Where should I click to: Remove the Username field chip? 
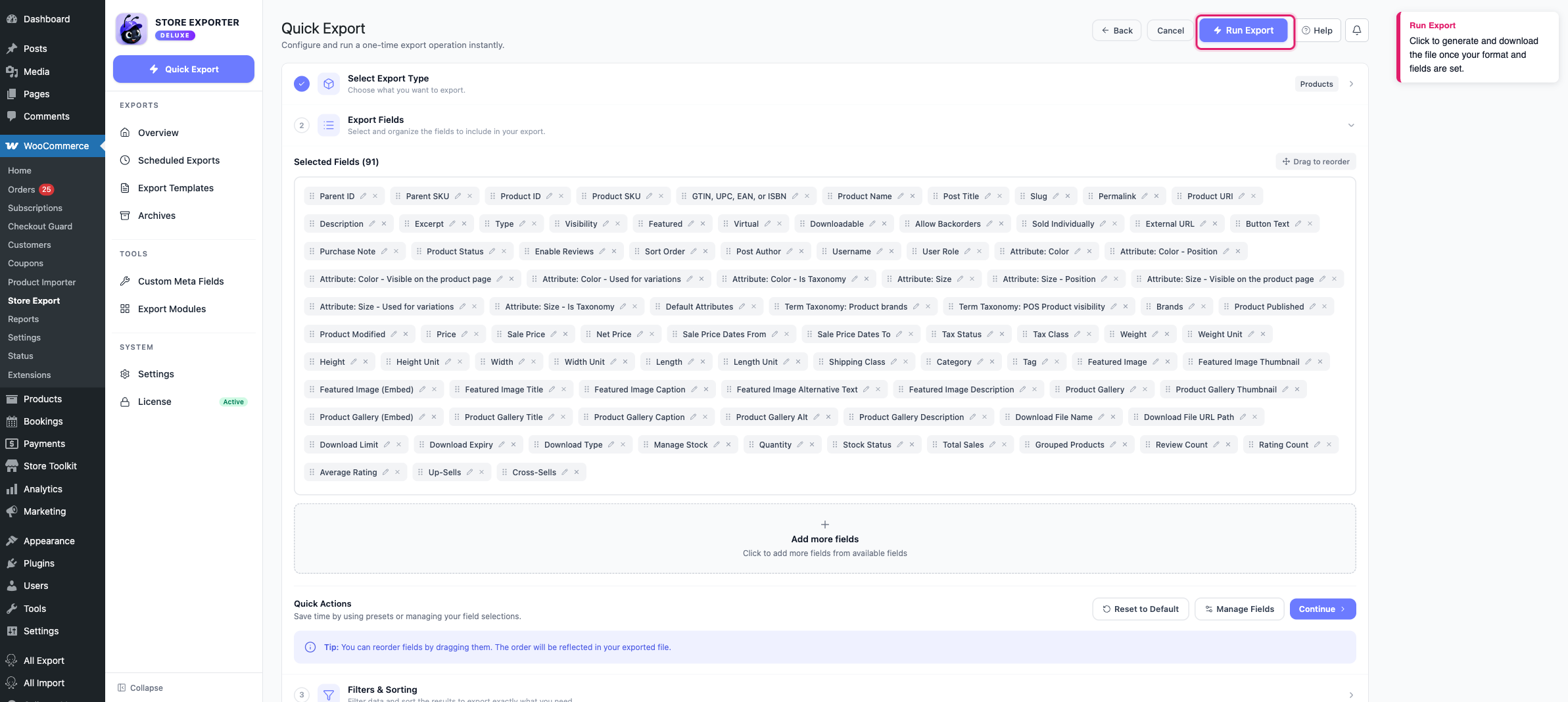click(891, 251)
